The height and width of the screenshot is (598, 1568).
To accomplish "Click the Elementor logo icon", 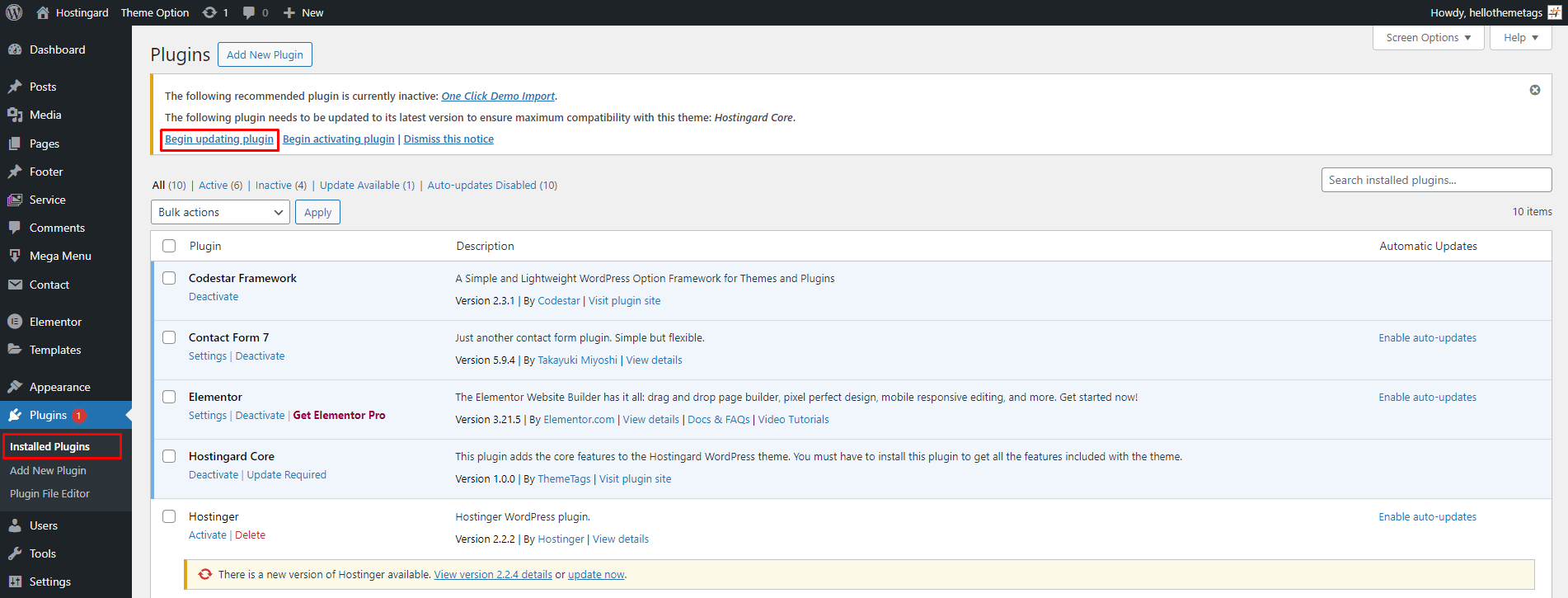I will (15, 322).
